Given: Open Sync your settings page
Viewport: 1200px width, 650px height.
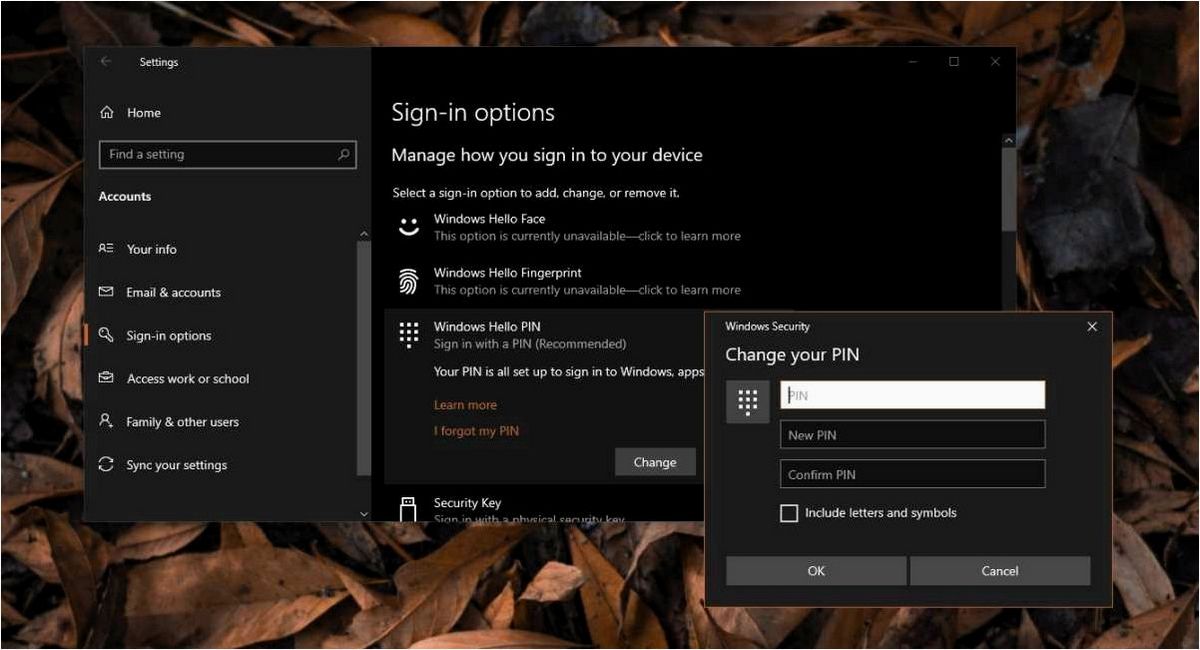Looking at the screenshot, I should pyautogui.click(x=176, y=465).
